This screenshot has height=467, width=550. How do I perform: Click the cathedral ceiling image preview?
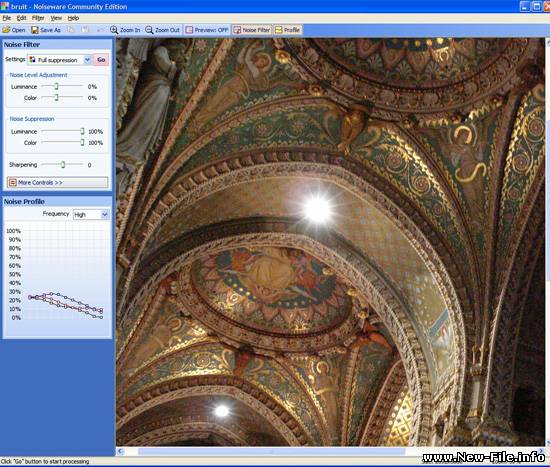330,242
